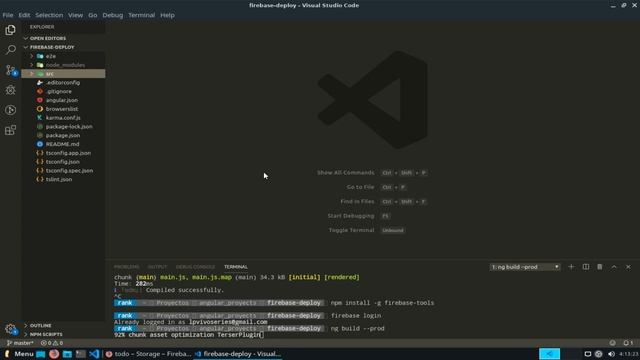Screen dimensions: 640x360
Task: Open the Explorer view in activity bar
Action: (x=11, y=30)
